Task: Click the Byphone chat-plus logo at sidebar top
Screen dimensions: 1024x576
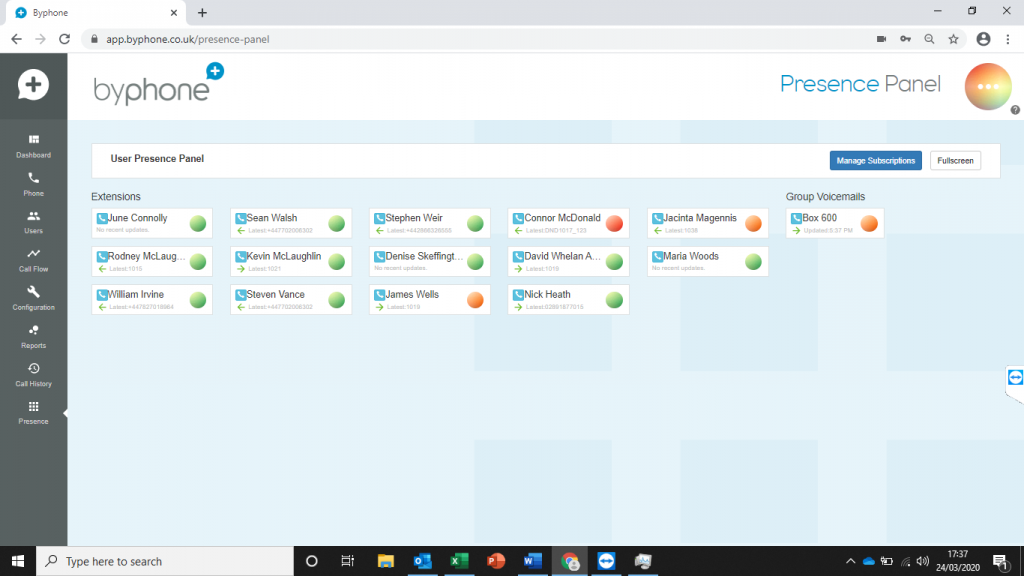Action: [x=33, y=85]
